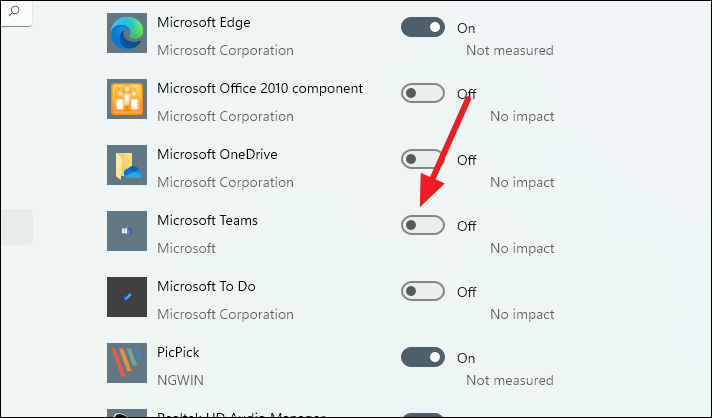Disable the PicPick startup toggle
712x418 pixels.
(x=422, y=357)
